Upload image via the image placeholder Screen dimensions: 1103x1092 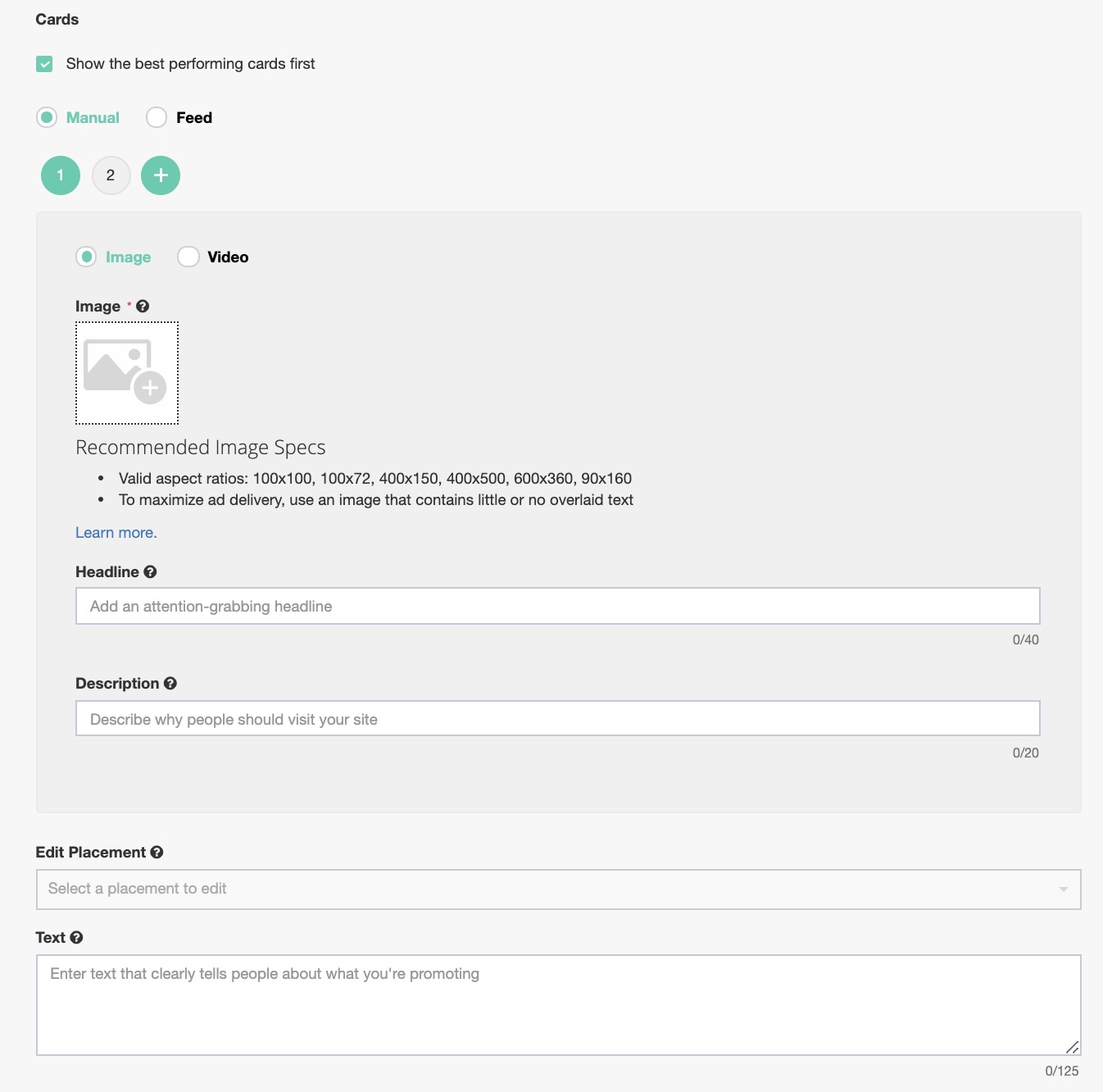point(127,373)
